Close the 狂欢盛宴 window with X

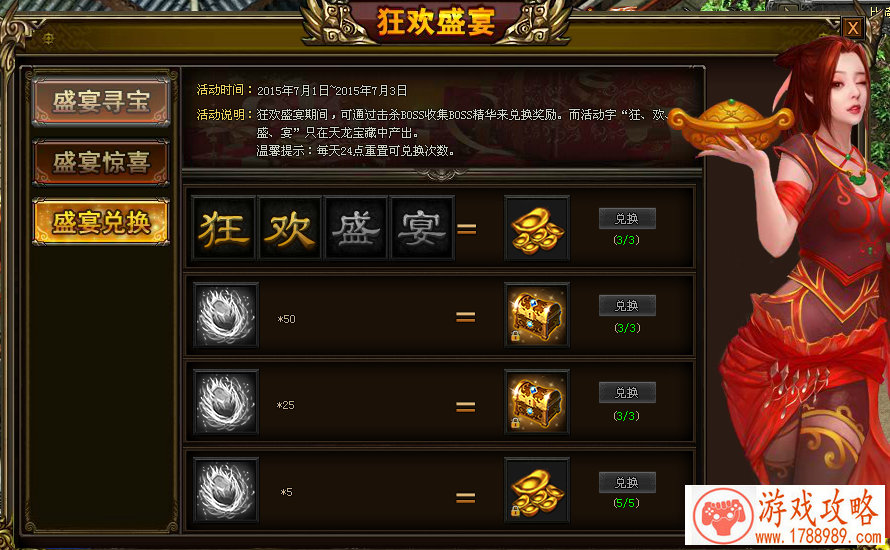(x=853, y=28)
